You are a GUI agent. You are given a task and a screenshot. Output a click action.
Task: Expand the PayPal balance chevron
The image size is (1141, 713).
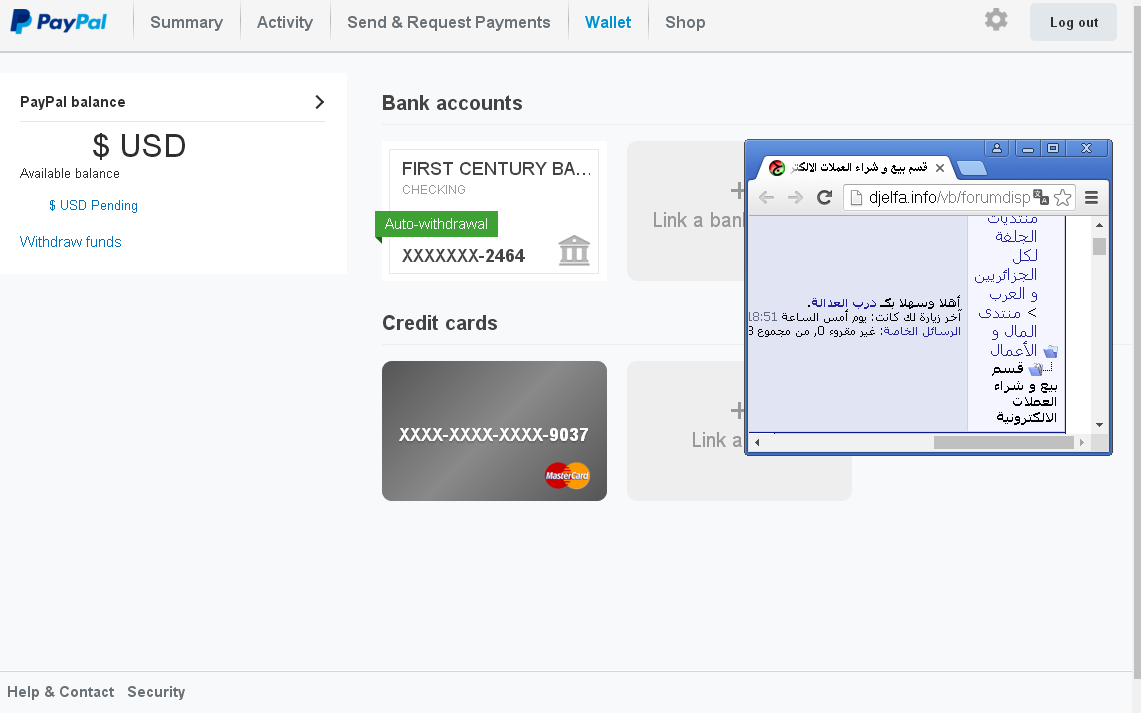319,102
